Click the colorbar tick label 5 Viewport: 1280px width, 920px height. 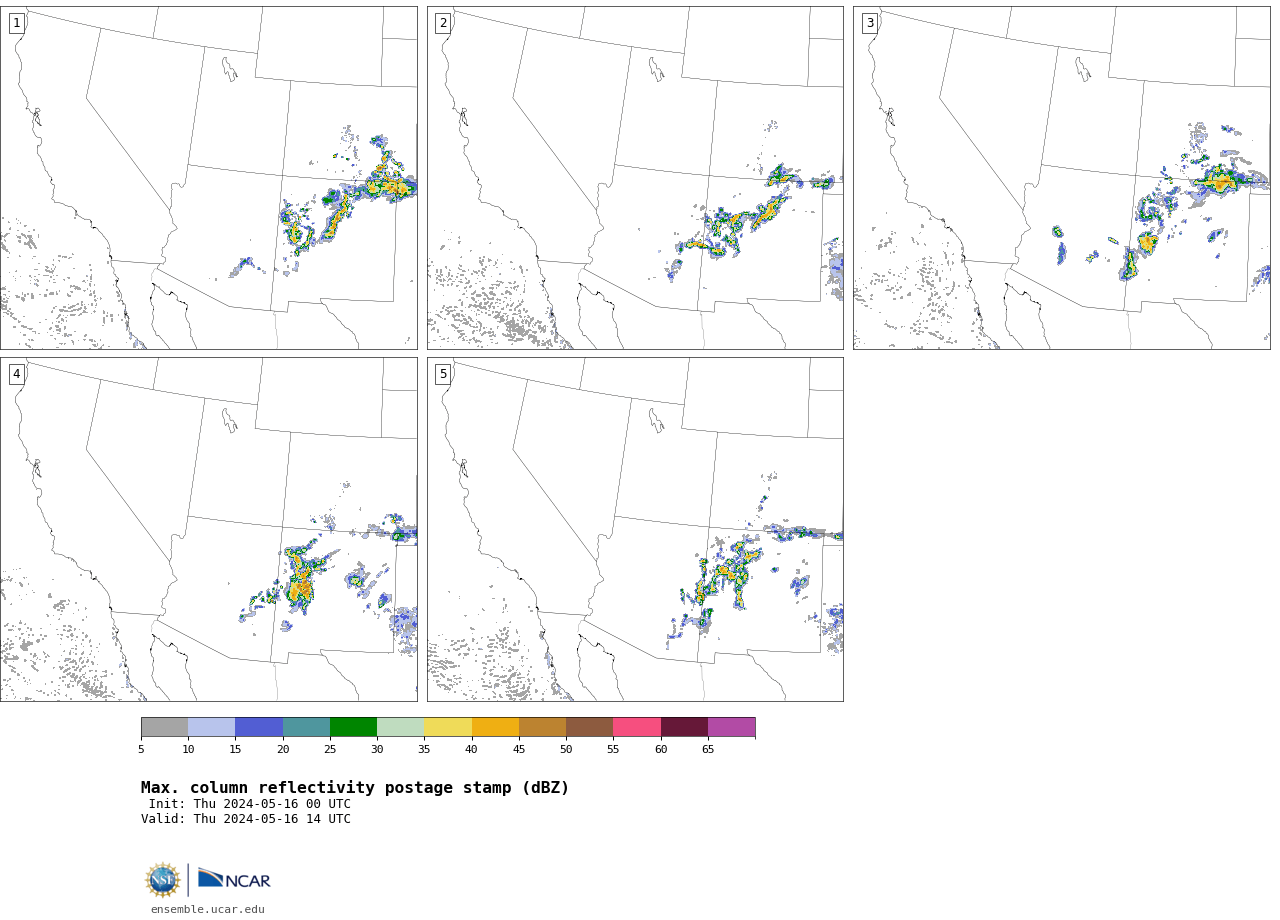pos(141,749)
